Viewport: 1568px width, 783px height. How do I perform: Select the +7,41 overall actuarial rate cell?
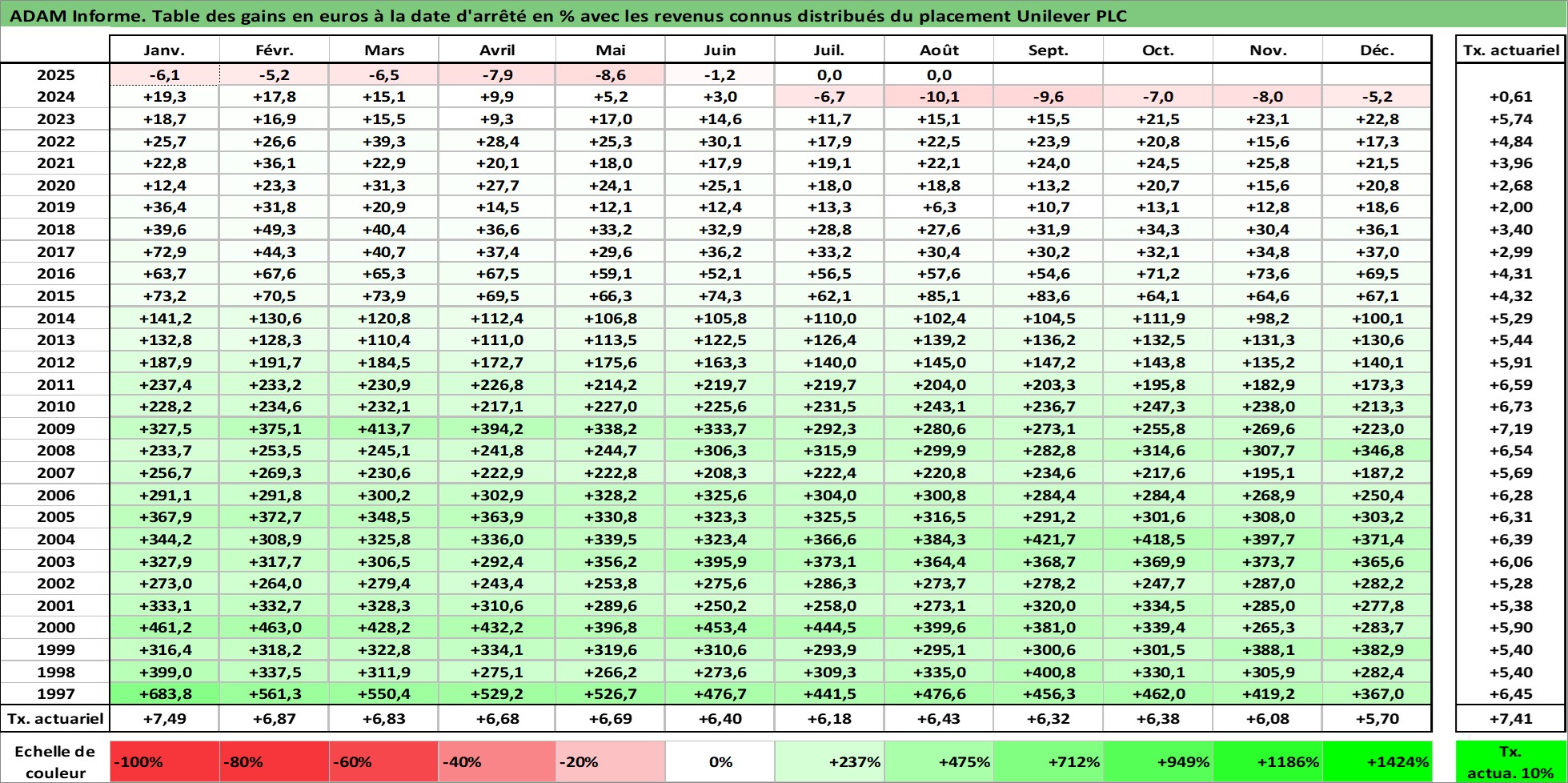tap(1510, 719)
